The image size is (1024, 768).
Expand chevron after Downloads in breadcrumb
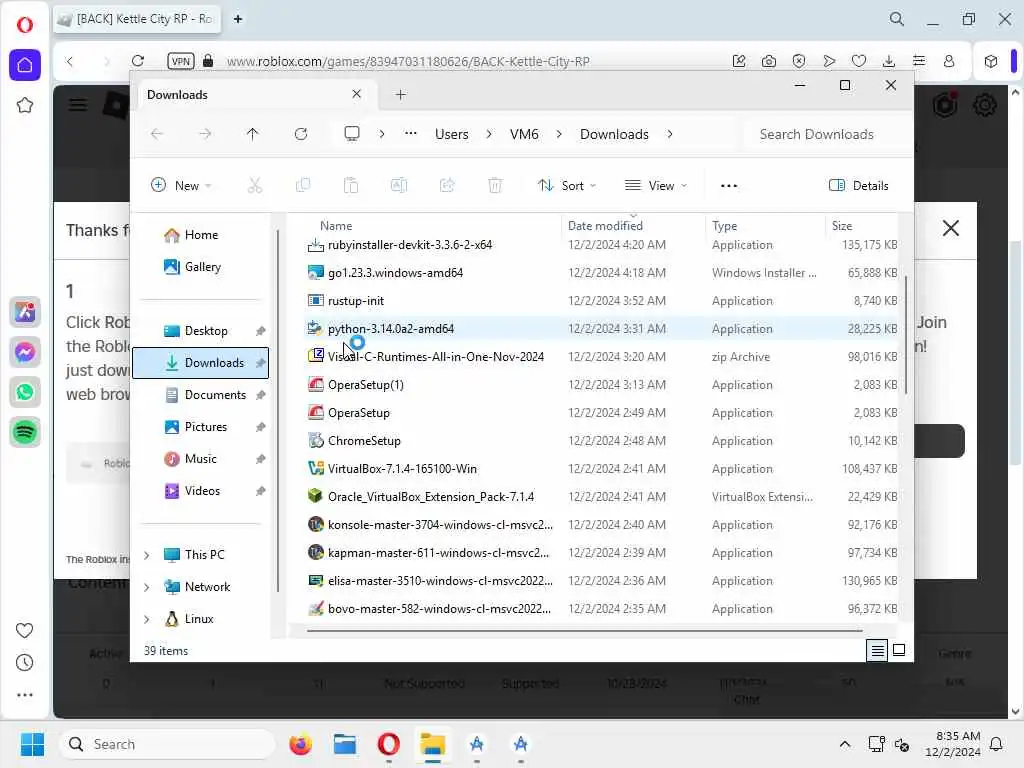(x=669, y=134)
